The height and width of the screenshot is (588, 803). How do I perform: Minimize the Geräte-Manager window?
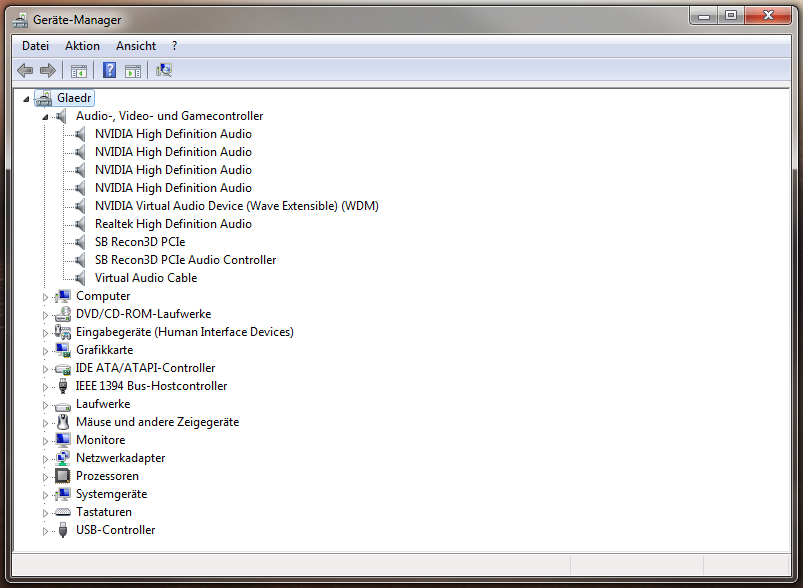coord(704,16)
